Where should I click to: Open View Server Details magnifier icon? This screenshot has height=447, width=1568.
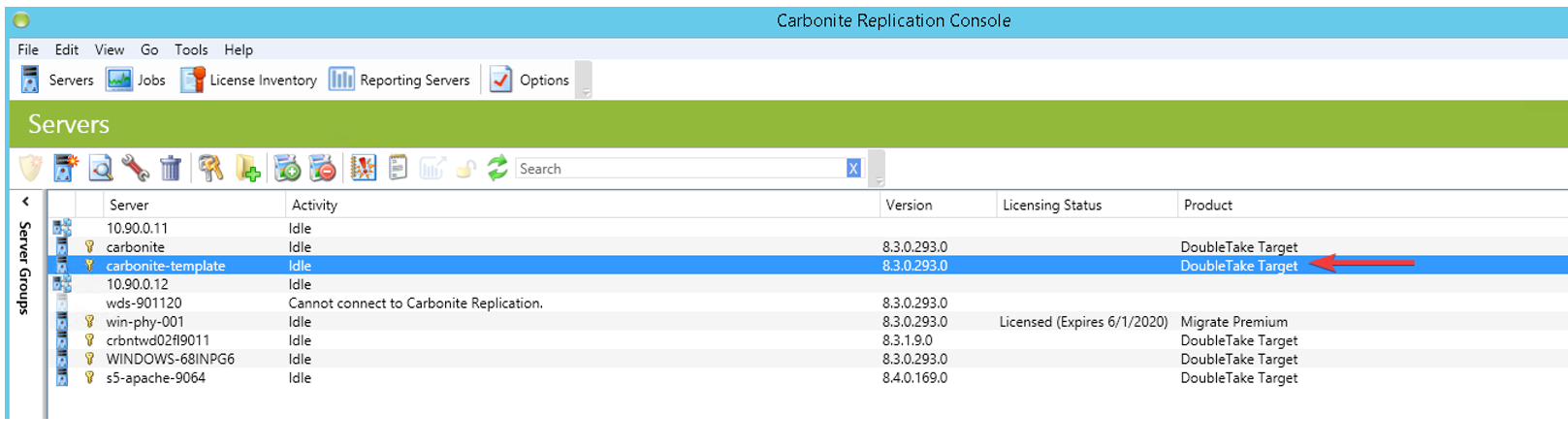[100, 169]
